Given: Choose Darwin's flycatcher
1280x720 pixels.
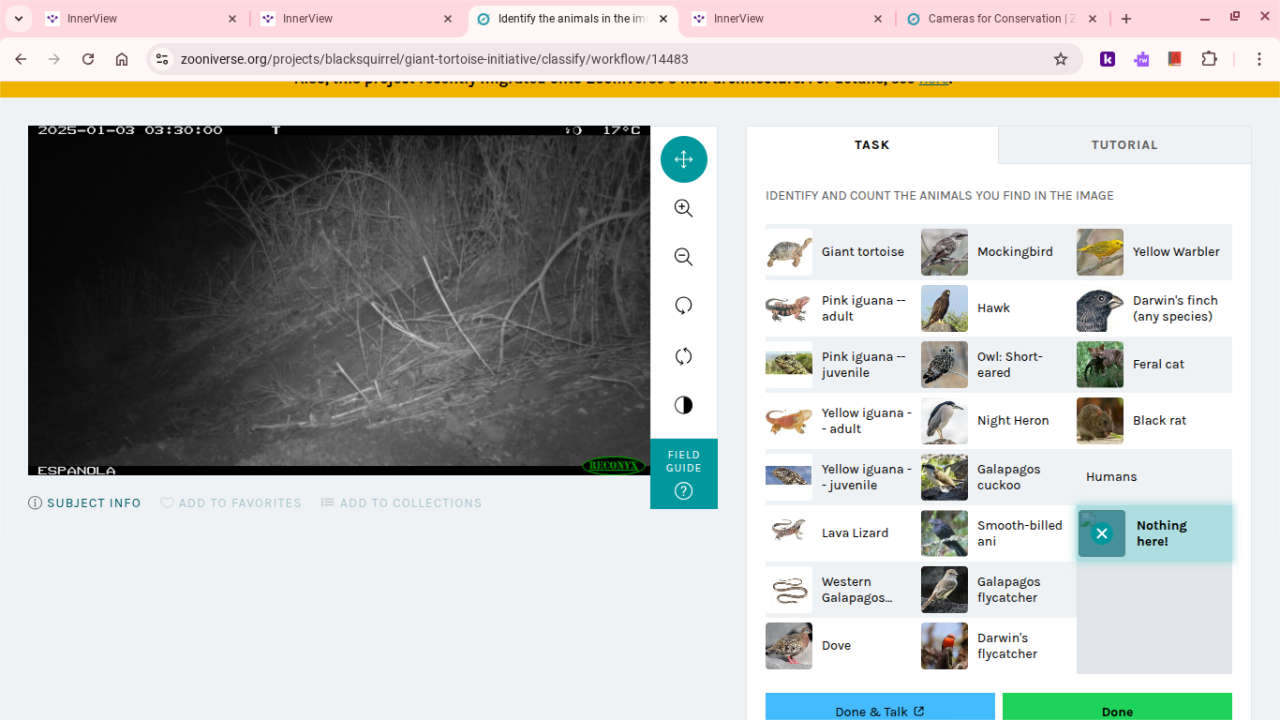Looking at the screenshot, I should click(x=998, y=646).
